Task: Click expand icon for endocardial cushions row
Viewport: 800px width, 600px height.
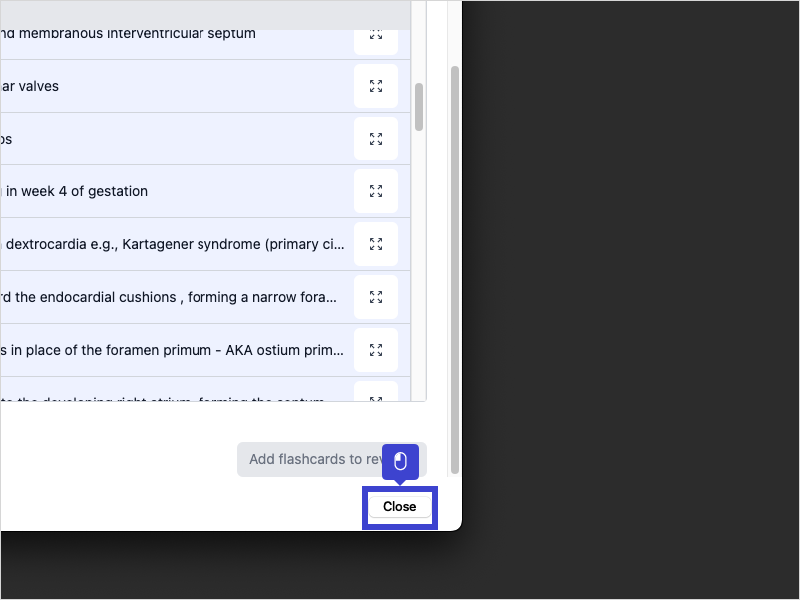Action: tap(376, 297)
